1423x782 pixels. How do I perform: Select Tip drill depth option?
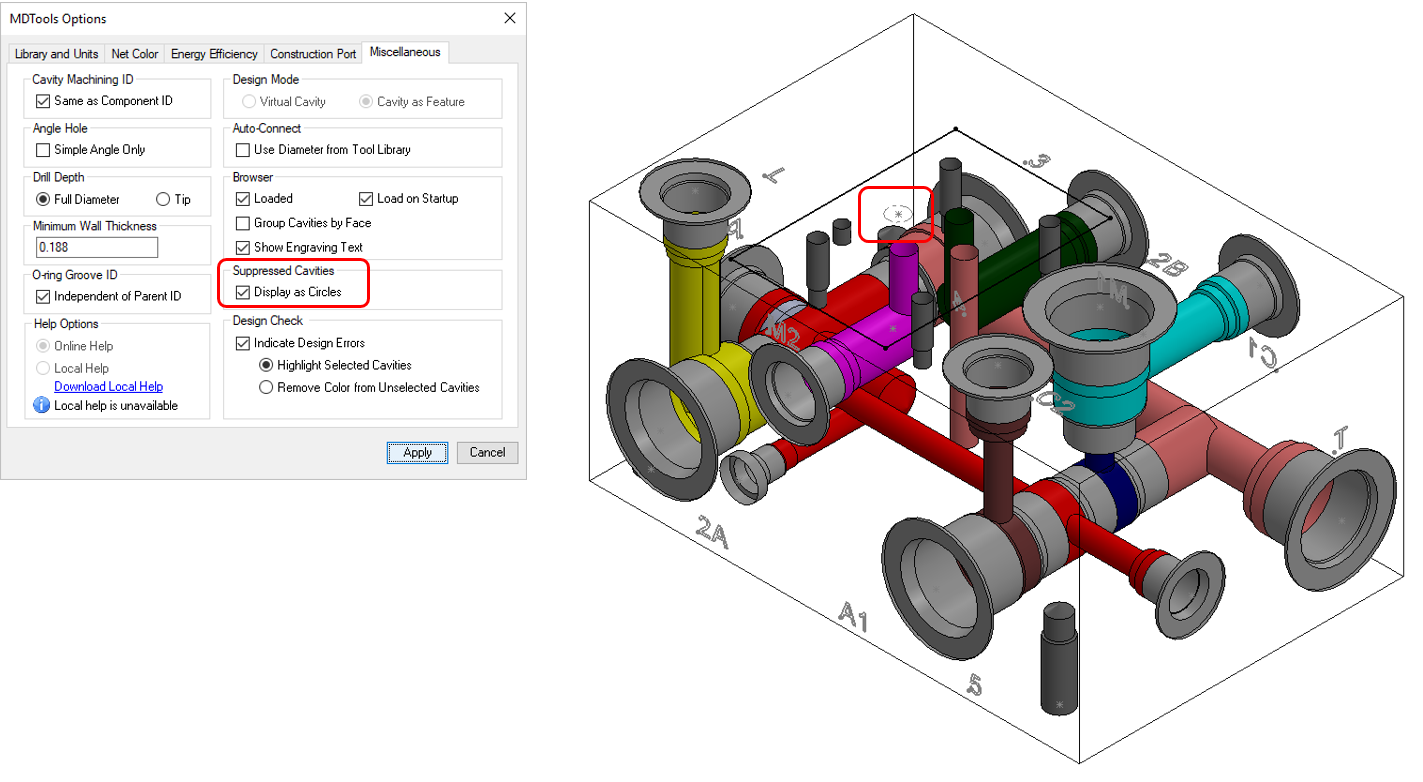[x=163, y=199]
